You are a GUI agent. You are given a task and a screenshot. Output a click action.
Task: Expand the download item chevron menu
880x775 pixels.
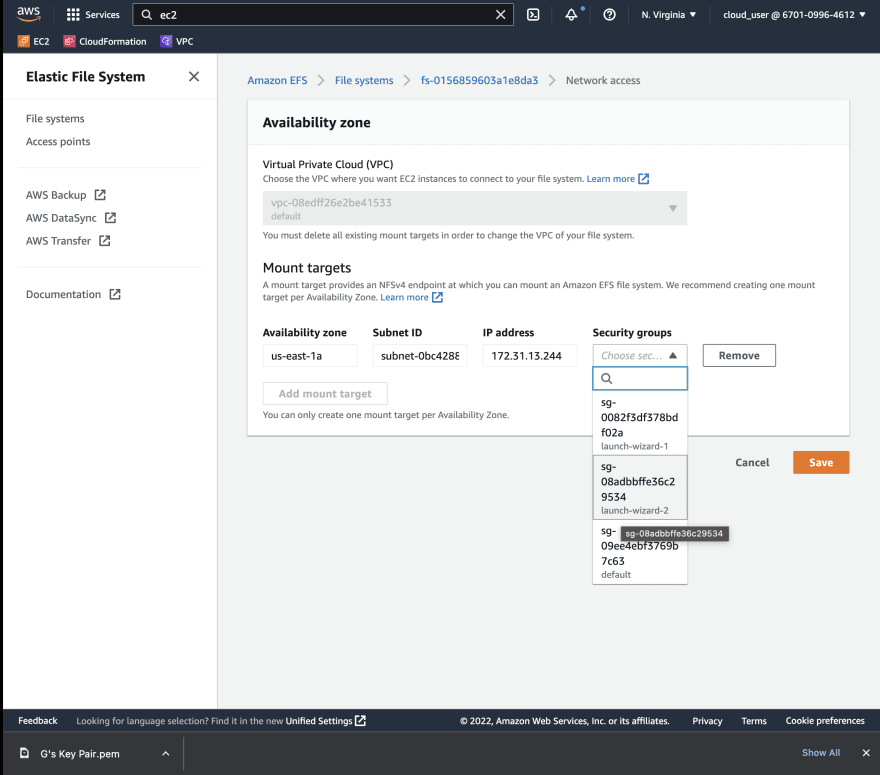coord(166,754)
